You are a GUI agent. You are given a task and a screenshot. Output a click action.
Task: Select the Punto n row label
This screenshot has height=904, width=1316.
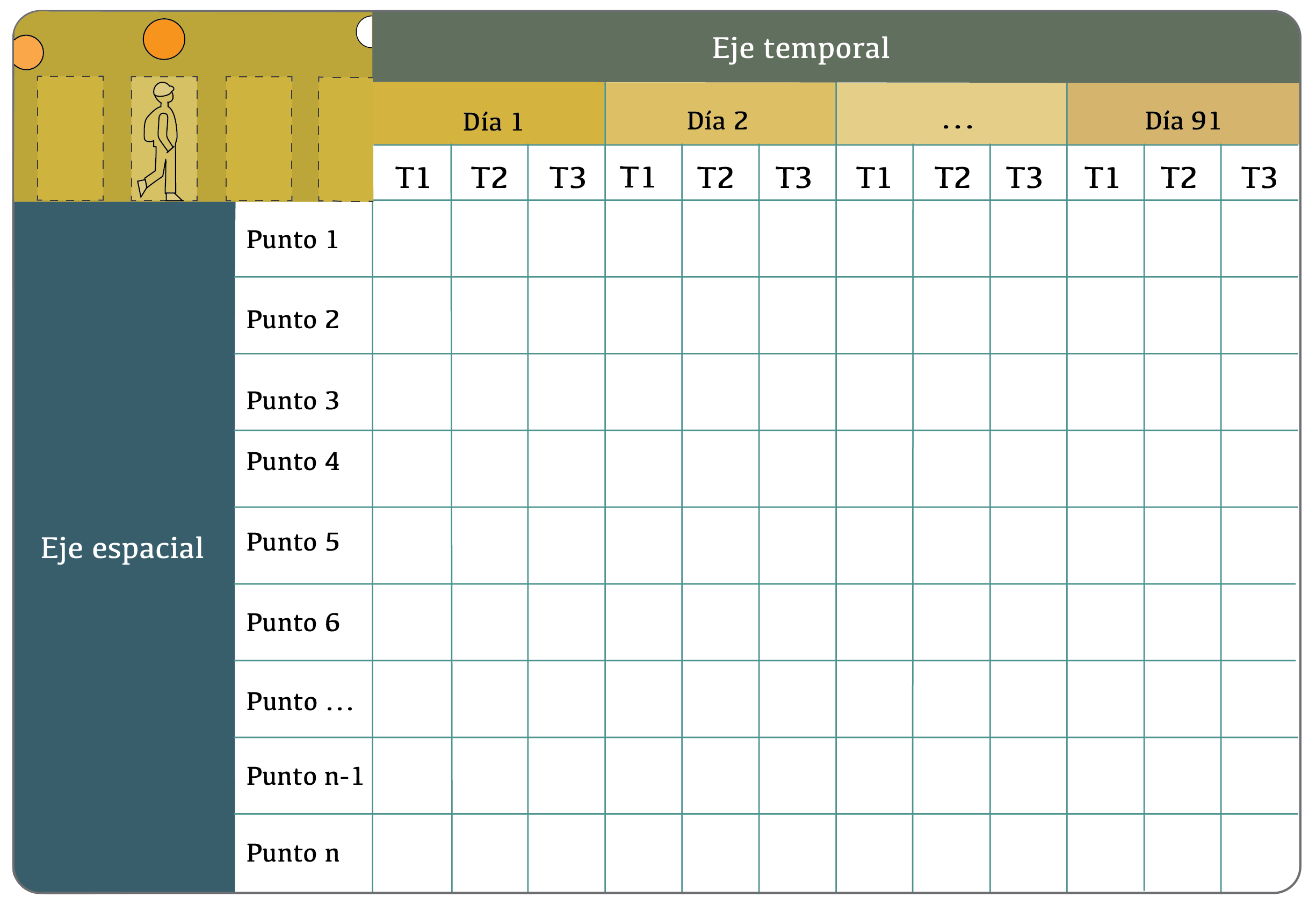pos(303,854)
